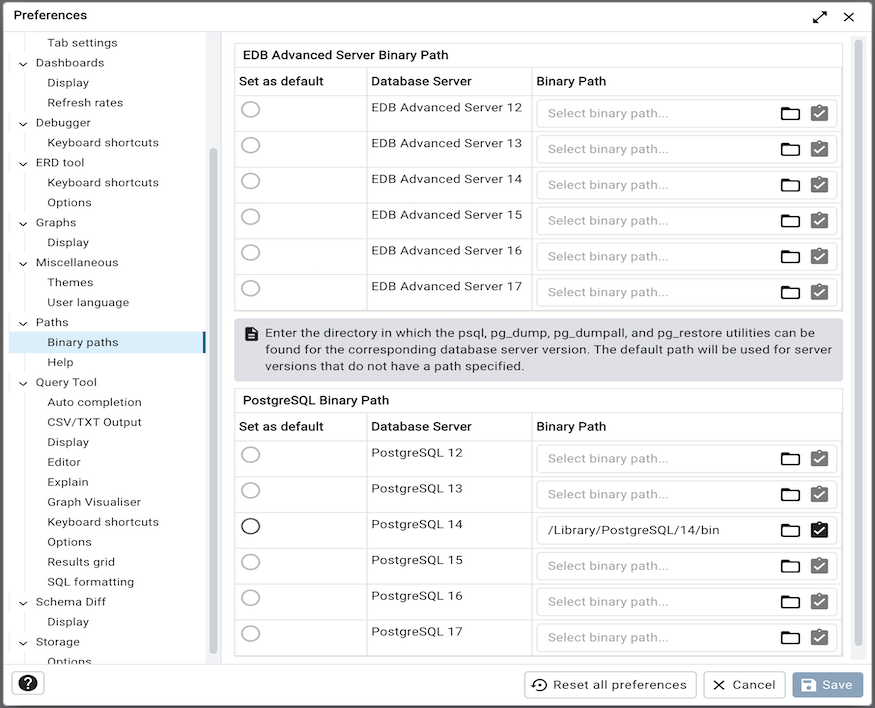Mark PostgreSQL 17 as default
The height and width of the screenshot is (708, 875).
click(250, 632)
